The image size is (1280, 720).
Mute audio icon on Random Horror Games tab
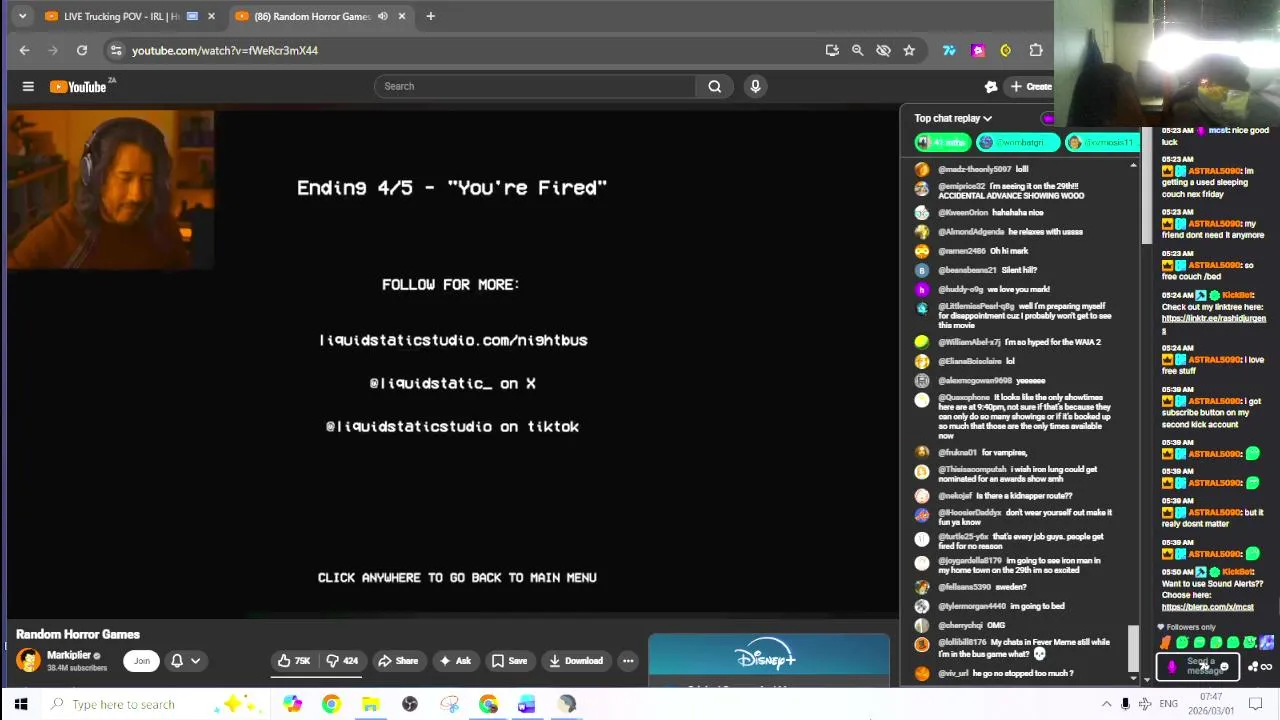382,16
